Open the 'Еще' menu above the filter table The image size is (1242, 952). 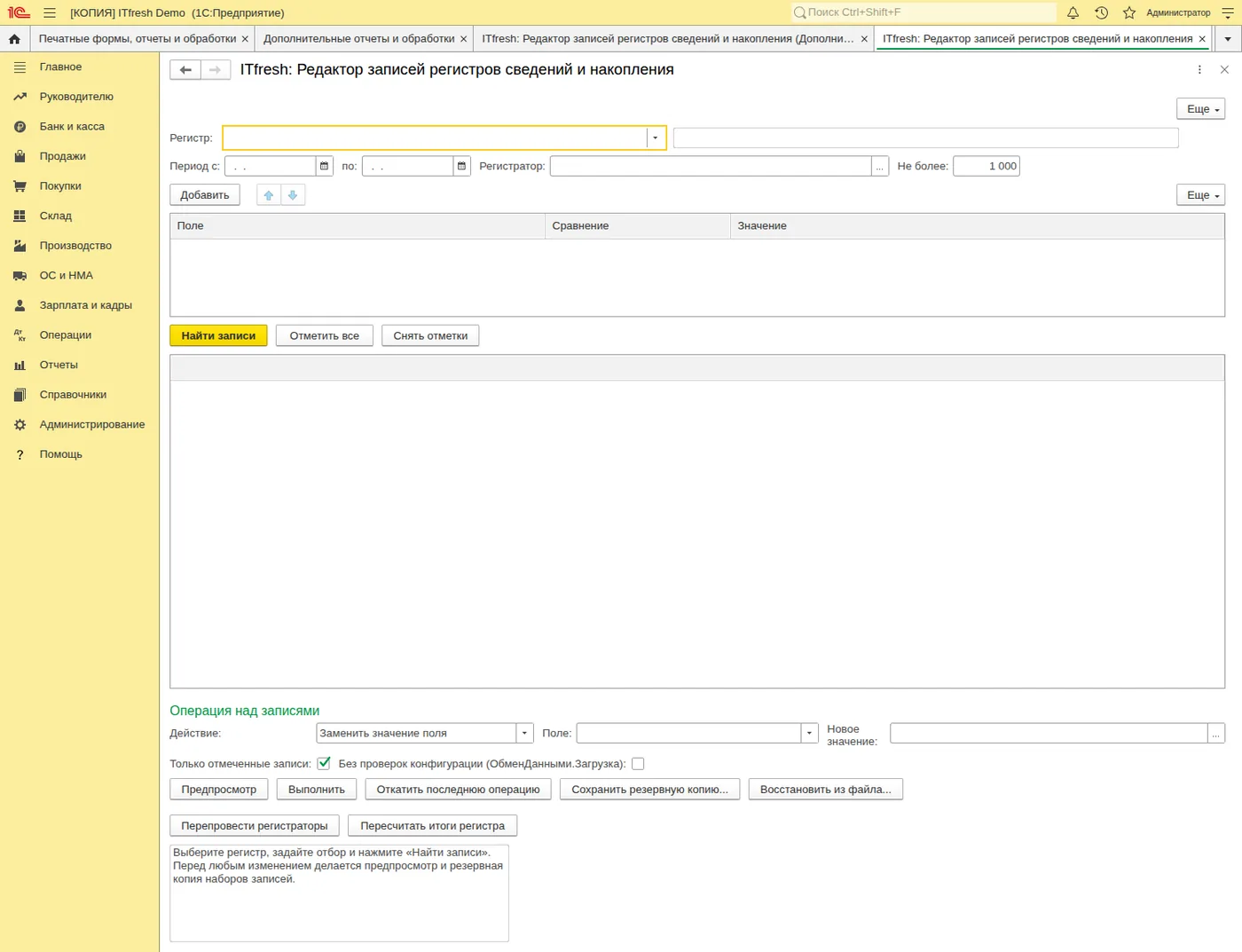(x=1200, y=195)
